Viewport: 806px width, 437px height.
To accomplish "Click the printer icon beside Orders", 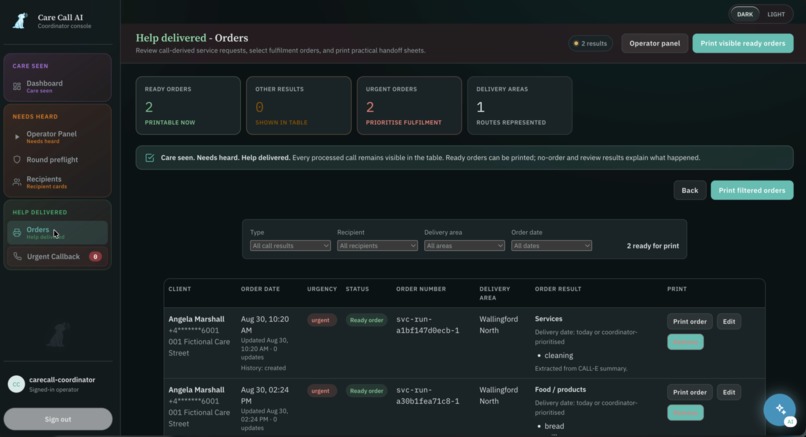I will pos(17,233).
